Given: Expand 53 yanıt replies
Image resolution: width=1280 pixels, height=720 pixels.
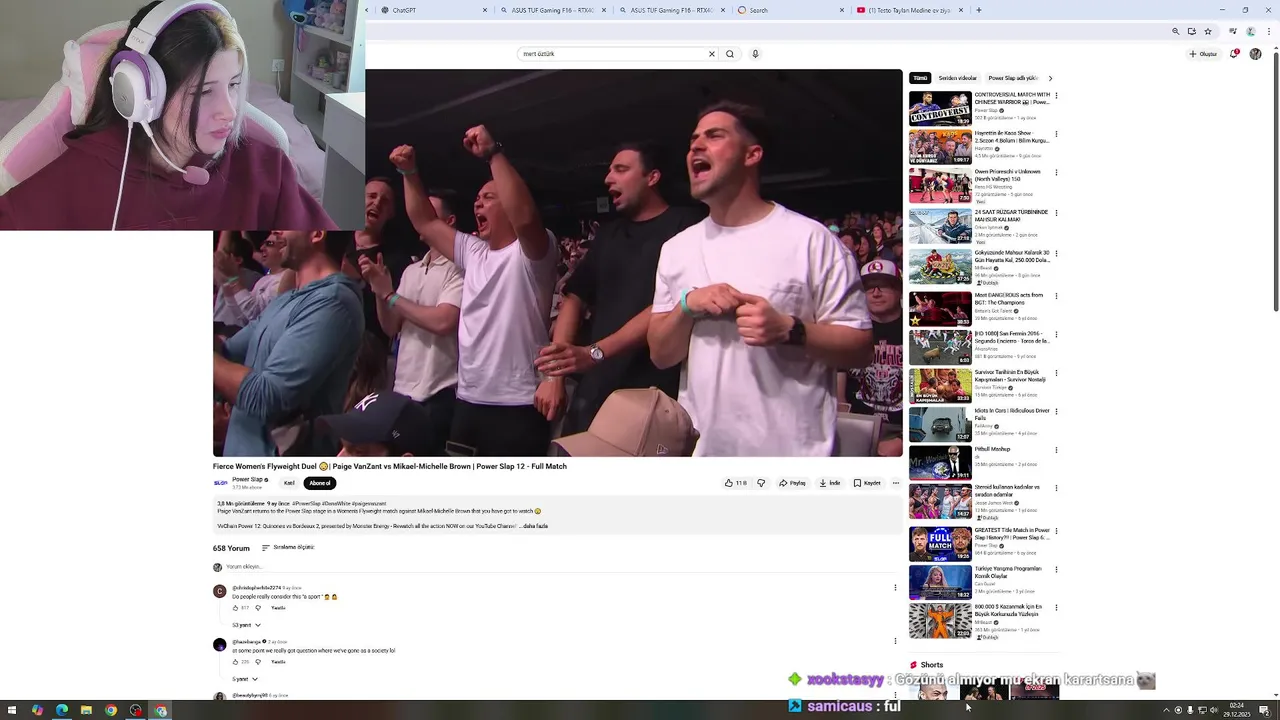Looking at the screenshot, I should point(246,625).
